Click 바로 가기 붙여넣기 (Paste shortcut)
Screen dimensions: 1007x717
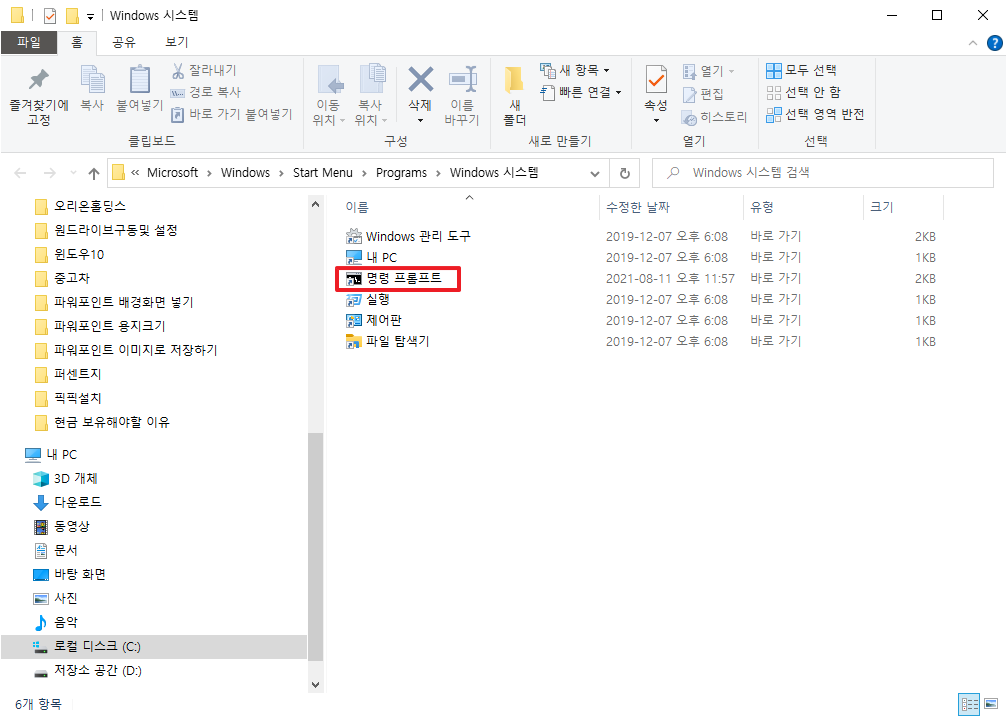[x=232, y=114]
